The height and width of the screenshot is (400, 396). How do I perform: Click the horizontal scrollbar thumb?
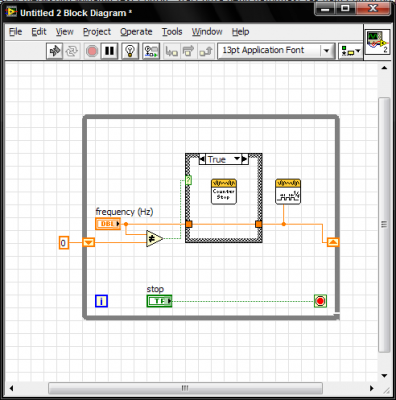click(x=185, y=388)
